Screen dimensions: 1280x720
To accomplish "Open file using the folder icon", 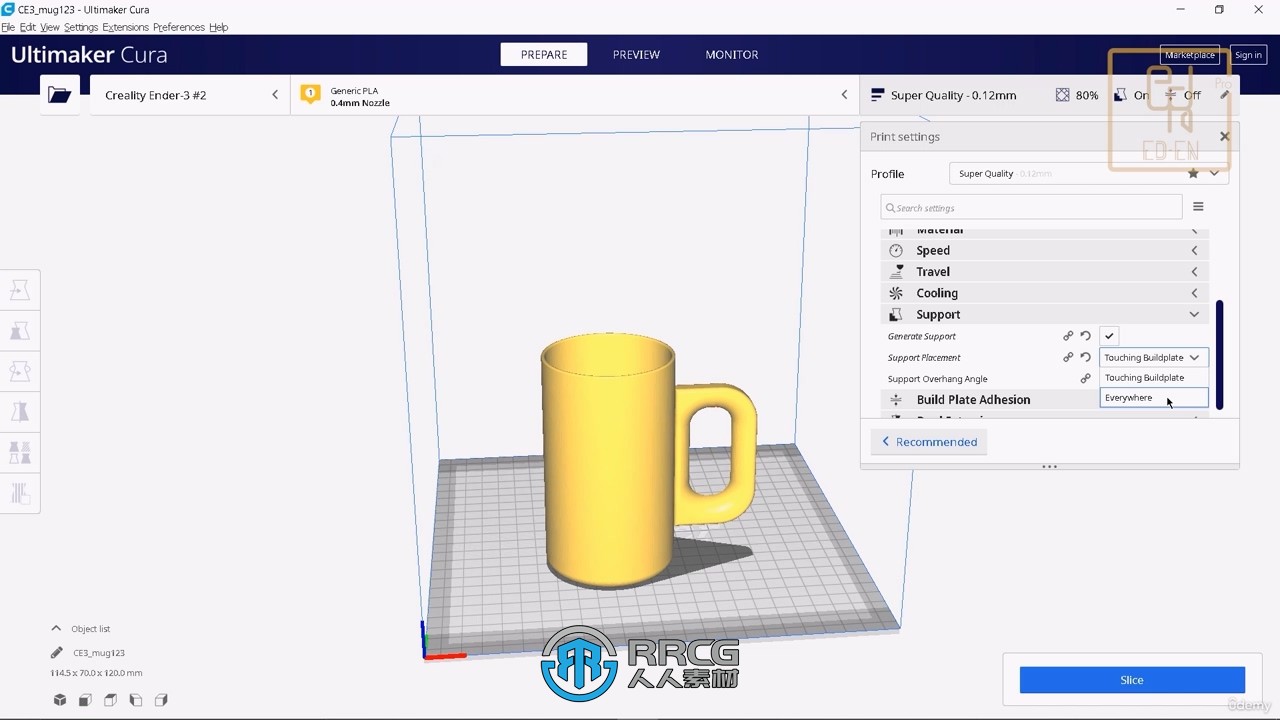I will tap(60, 95).
